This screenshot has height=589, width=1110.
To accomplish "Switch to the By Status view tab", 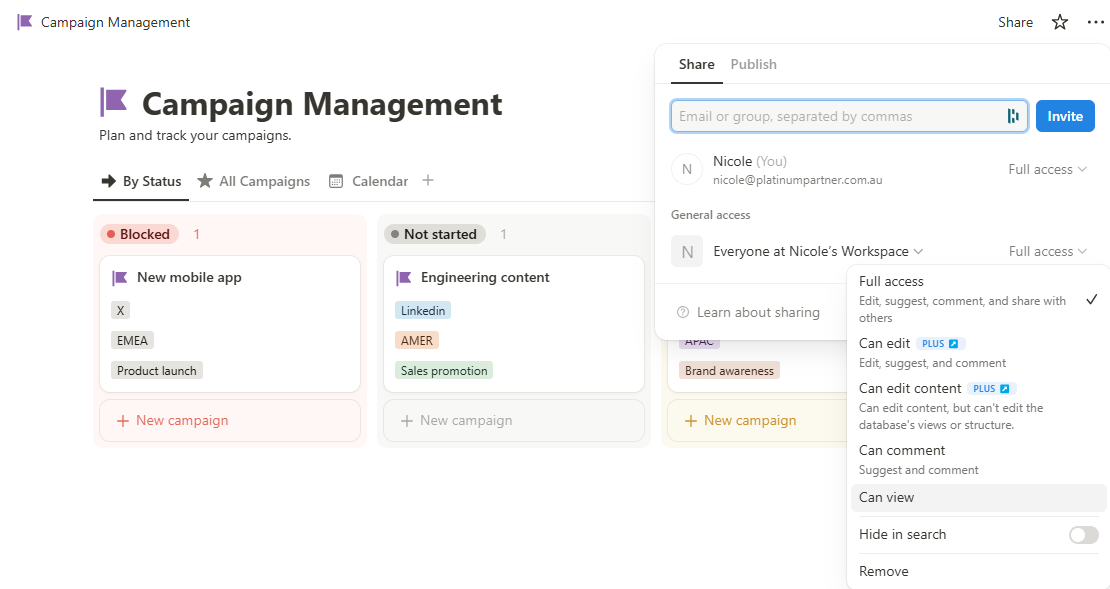I will click(141, 181).
